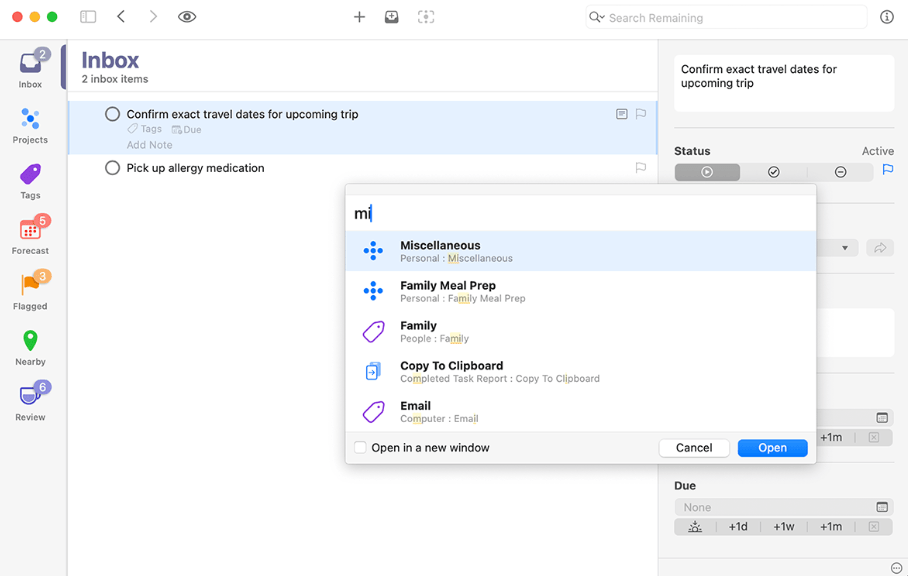Expand the project dropdown arrow in inspector
This screenshot has width=908, height=576.
pos(845,248)
